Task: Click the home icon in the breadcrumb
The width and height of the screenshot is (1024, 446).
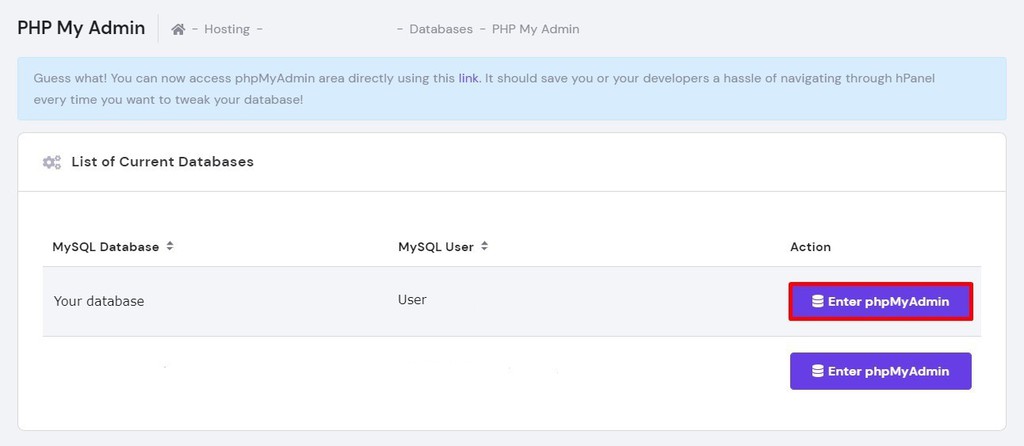Action: 178,29
